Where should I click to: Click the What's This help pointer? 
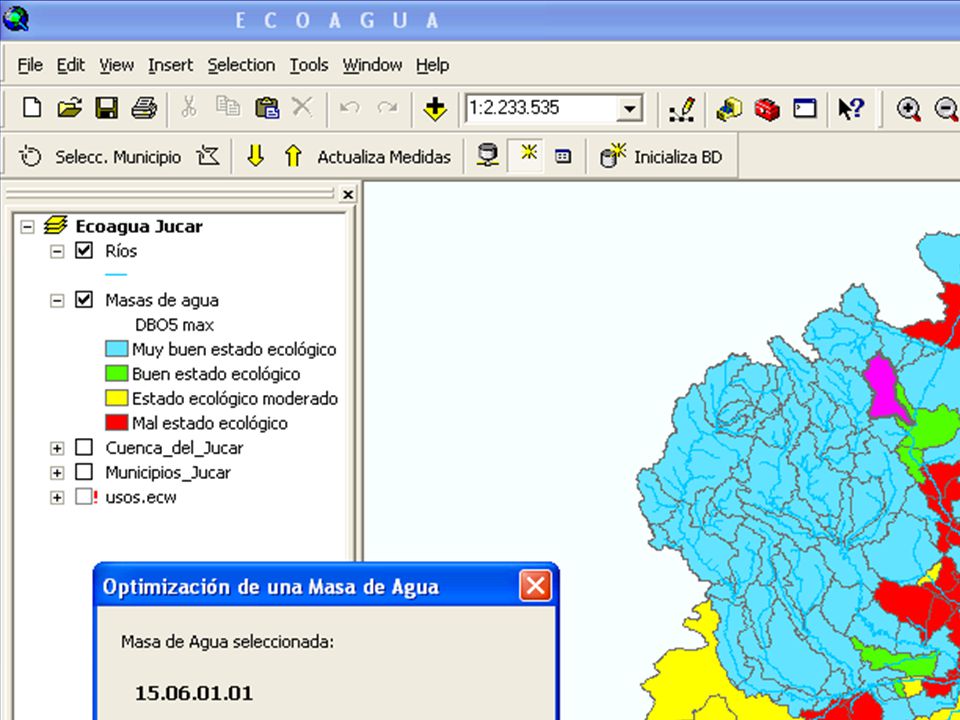pyautogui.click(x=850, y=108)
